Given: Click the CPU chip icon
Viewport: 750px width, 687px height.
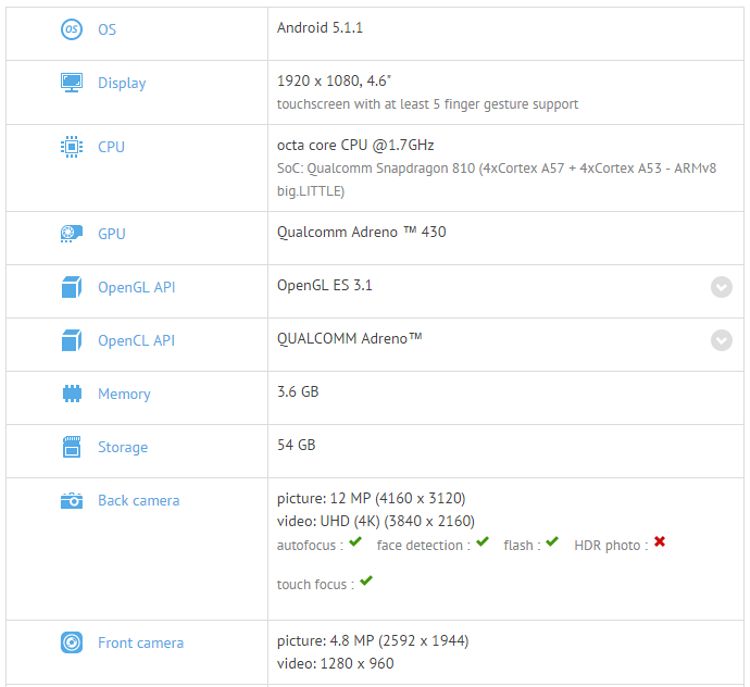Looking at the screenshot, I should tap(71, 147).
